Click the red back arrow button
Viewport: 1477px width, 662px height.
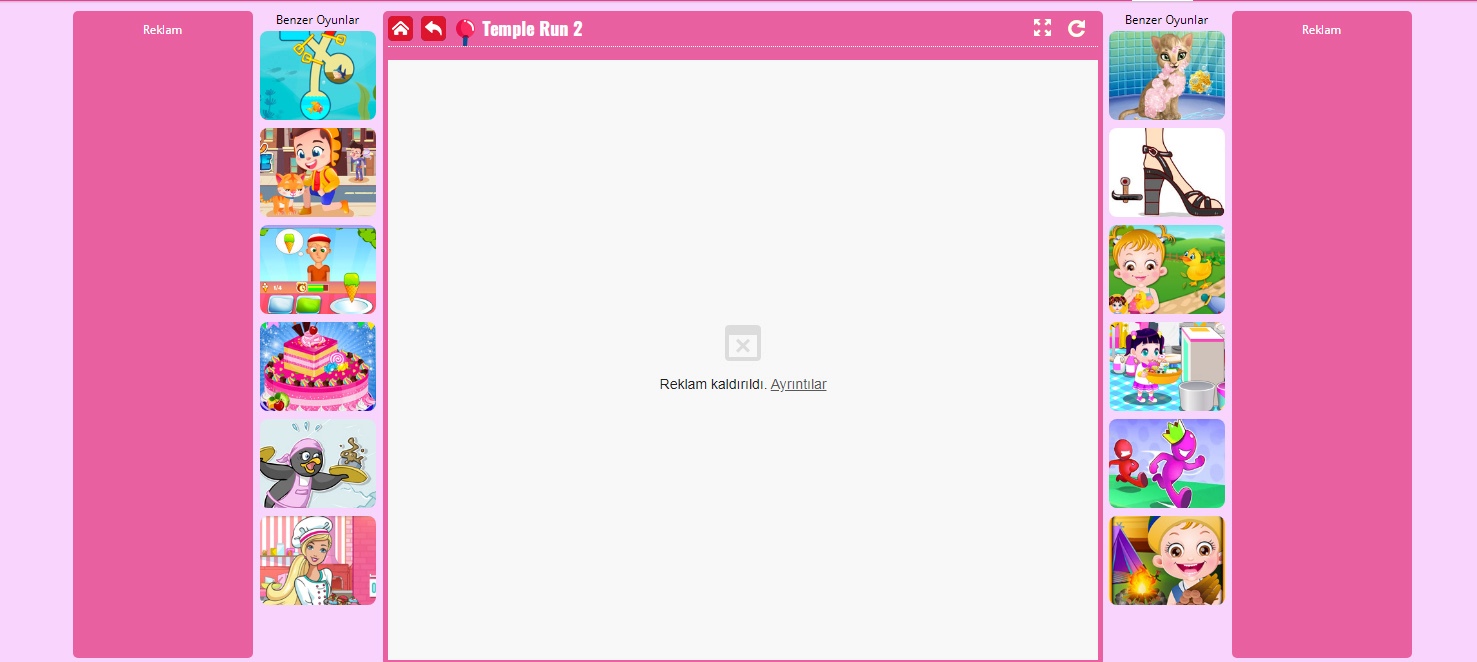click(433, 29)
